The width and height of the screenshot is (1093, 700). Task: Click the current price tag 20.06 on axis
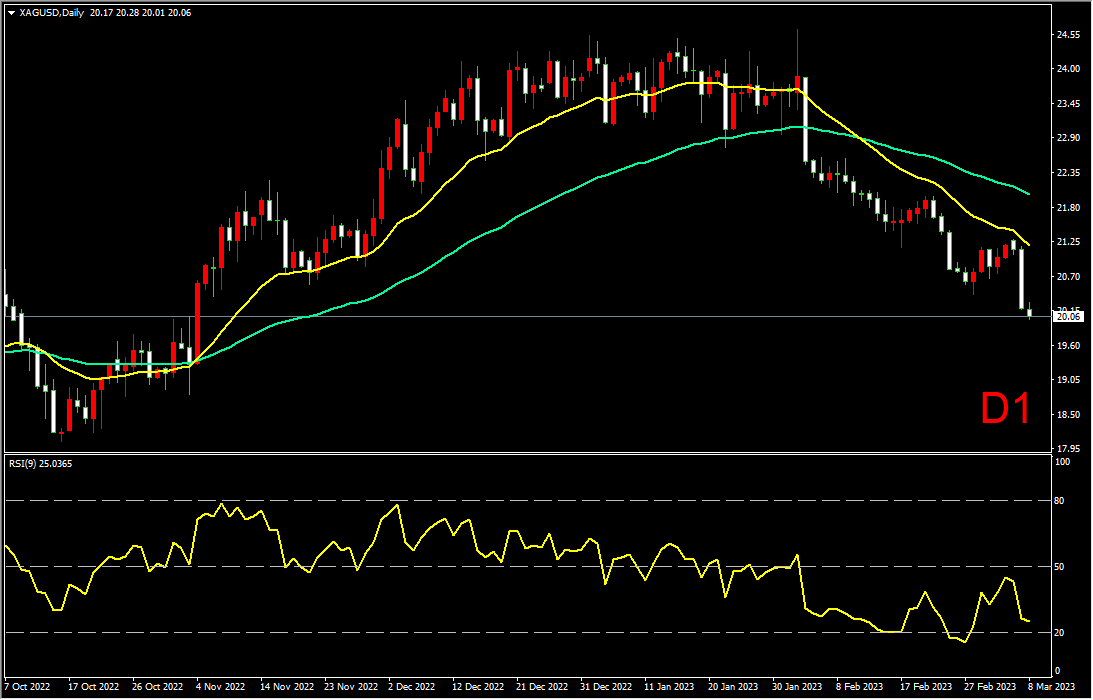coord(1068,317)
